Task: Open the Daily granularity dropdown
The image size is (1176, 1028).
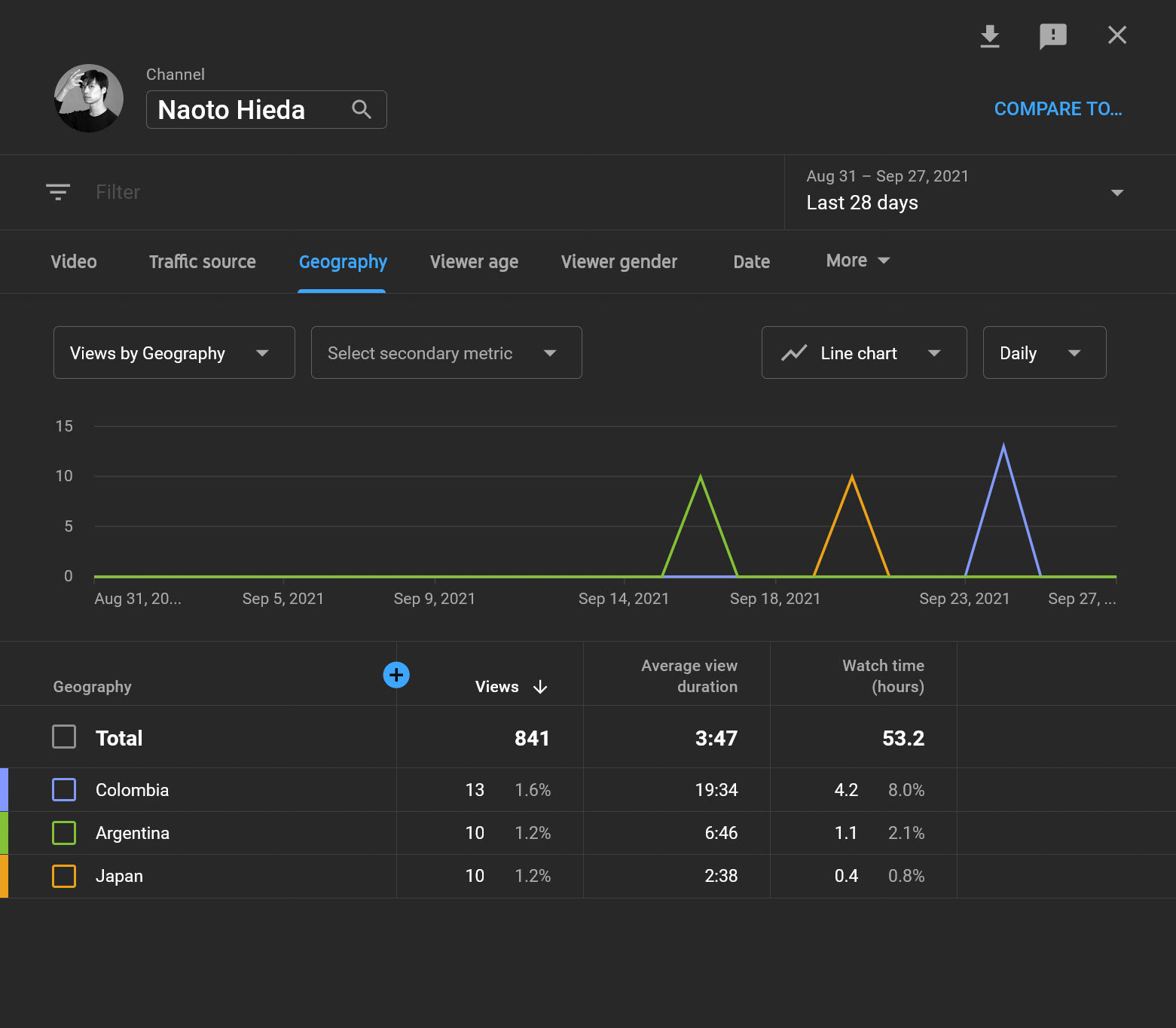Action: click(x=1044, y=352)
